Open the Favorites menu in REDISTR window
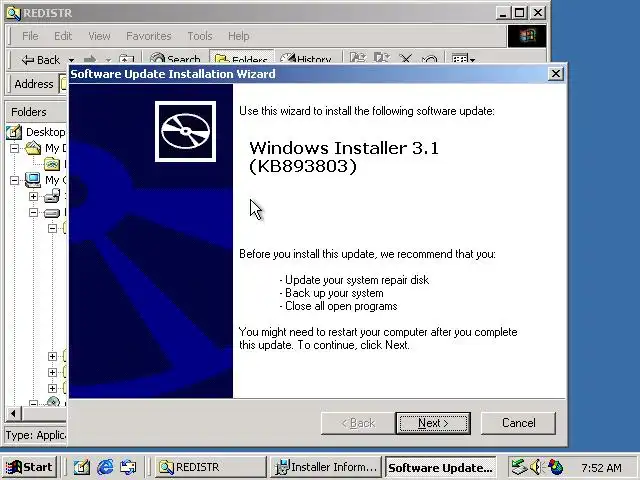 (x=149, y=36)
